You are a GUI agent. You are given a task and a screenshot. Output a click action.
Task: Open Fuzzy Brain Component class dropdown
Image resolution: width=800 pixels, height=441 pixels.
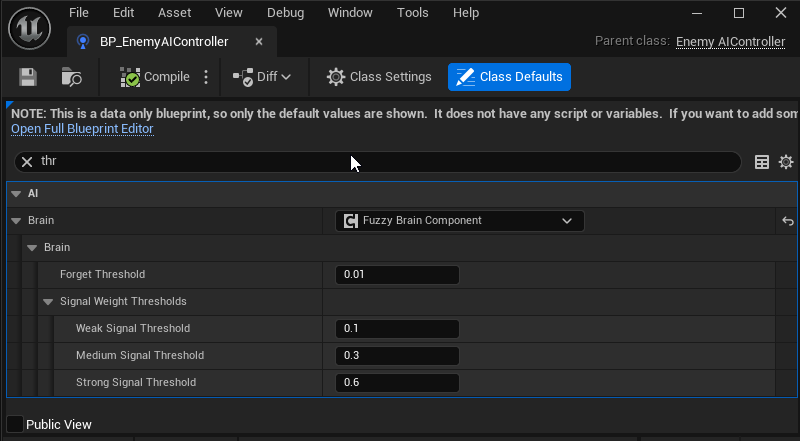[460, 221]
